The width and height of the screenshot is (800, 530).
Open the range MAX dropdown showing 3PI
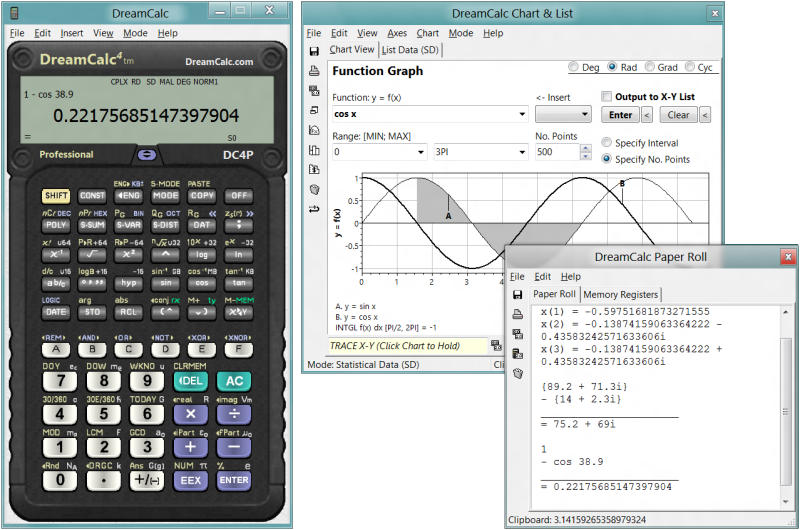(522, 152)
